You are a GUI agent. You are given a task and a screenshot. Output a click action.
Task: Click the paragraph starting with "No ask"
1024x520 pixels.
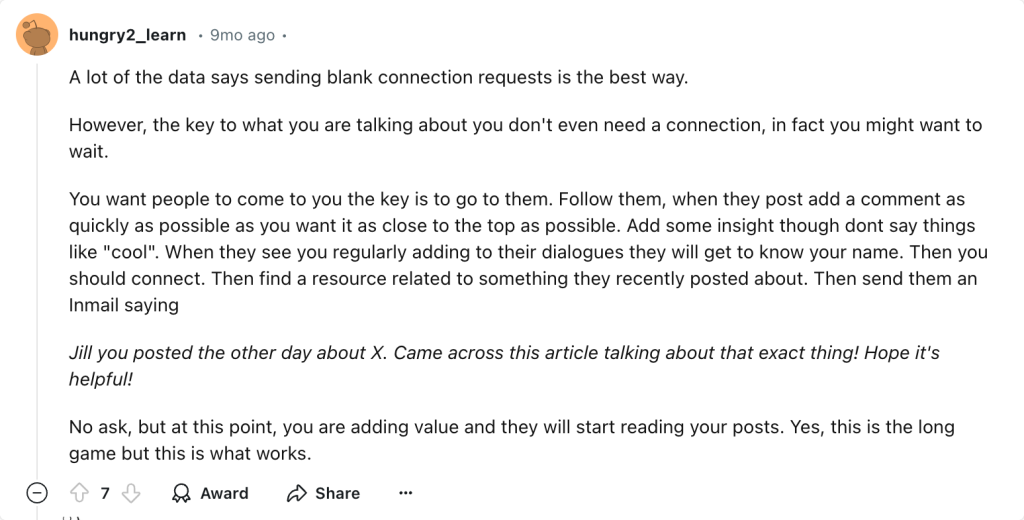click(511, 440)
